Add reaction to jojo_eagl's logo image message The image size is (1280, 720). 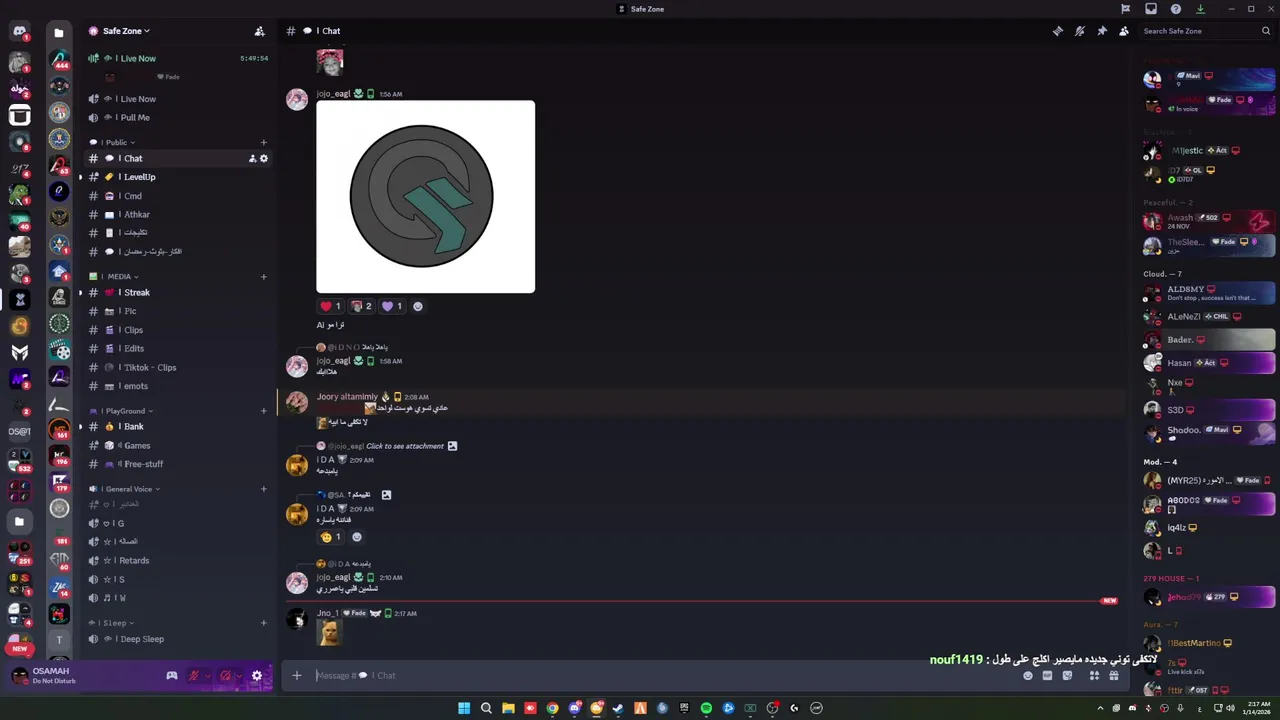(418, 306)
